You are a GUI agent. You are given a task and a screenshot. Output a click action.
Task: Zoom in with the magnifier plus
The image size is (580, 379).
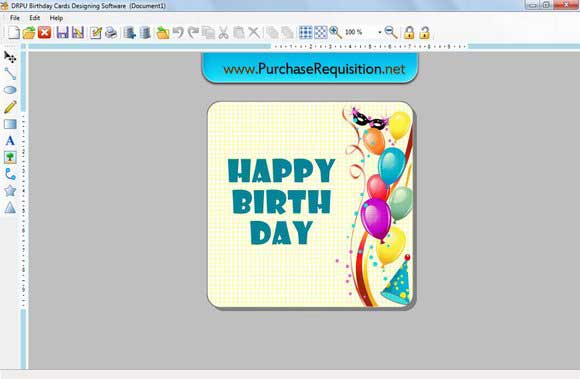(335, 33)
